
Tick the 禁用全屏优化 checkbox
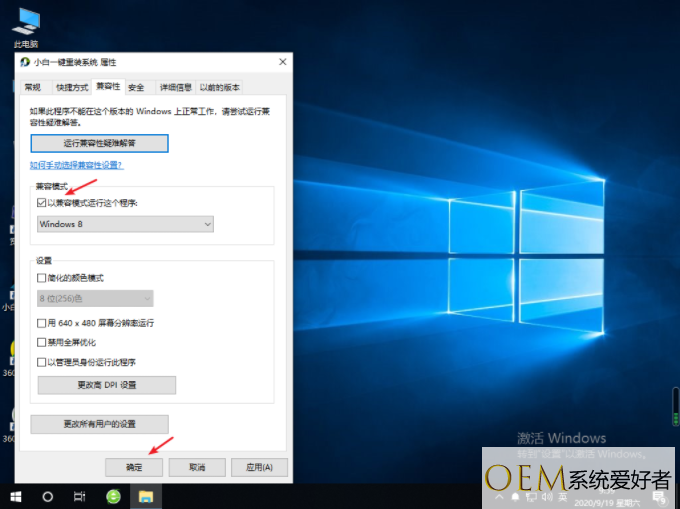point(41,342)
